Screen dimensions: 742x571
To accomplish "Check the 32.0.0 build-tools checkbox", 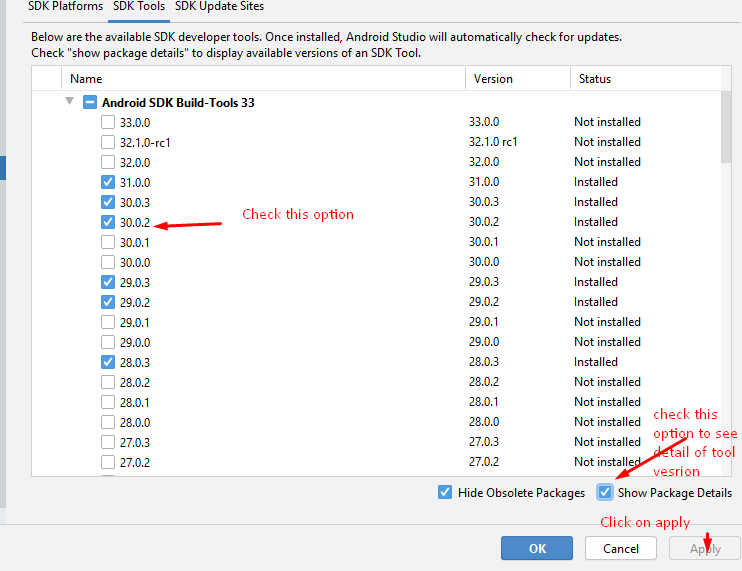I will [108, 162].
